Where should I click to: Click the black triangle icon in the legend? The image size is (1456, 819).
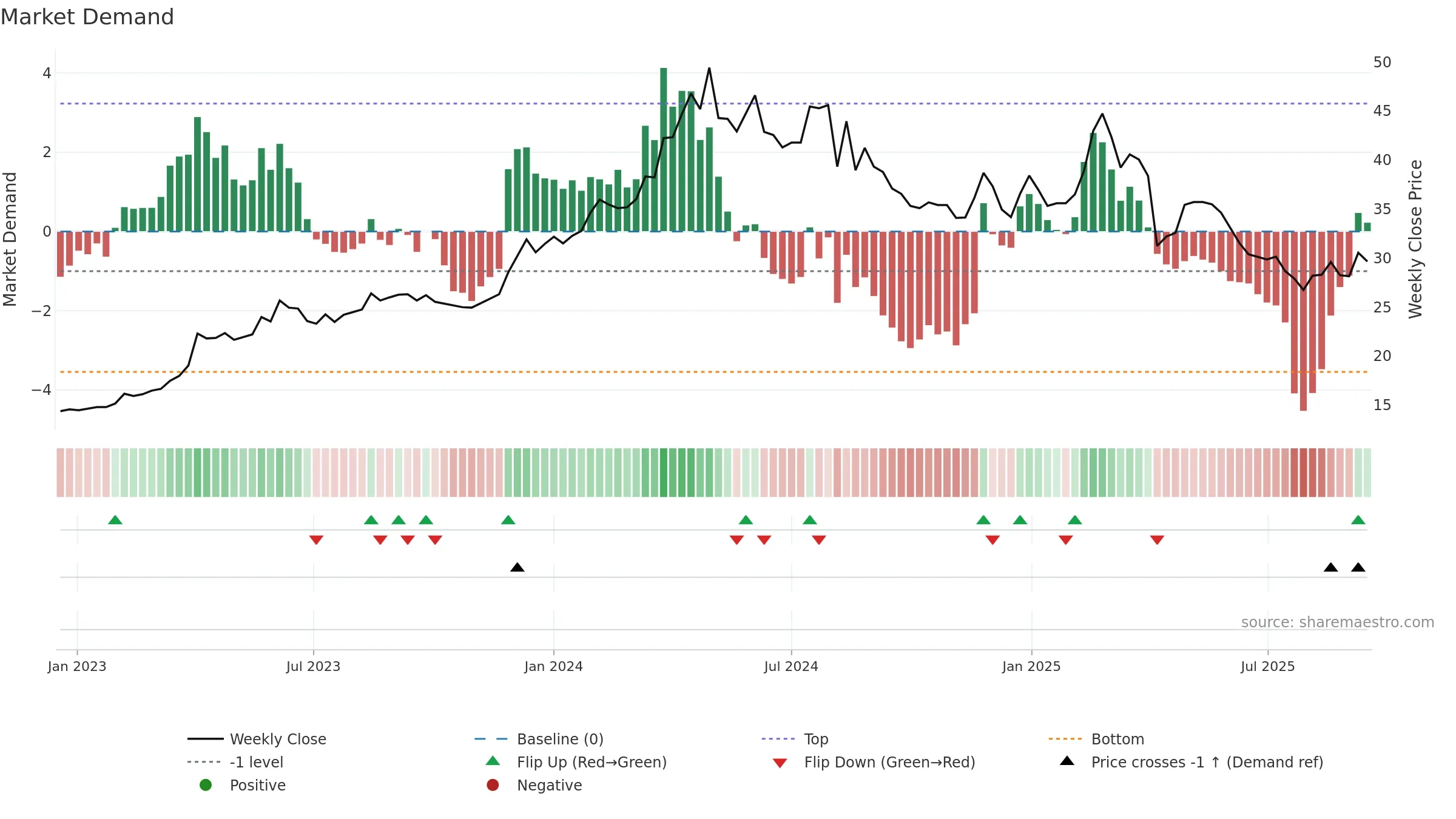pos(1067,761)
